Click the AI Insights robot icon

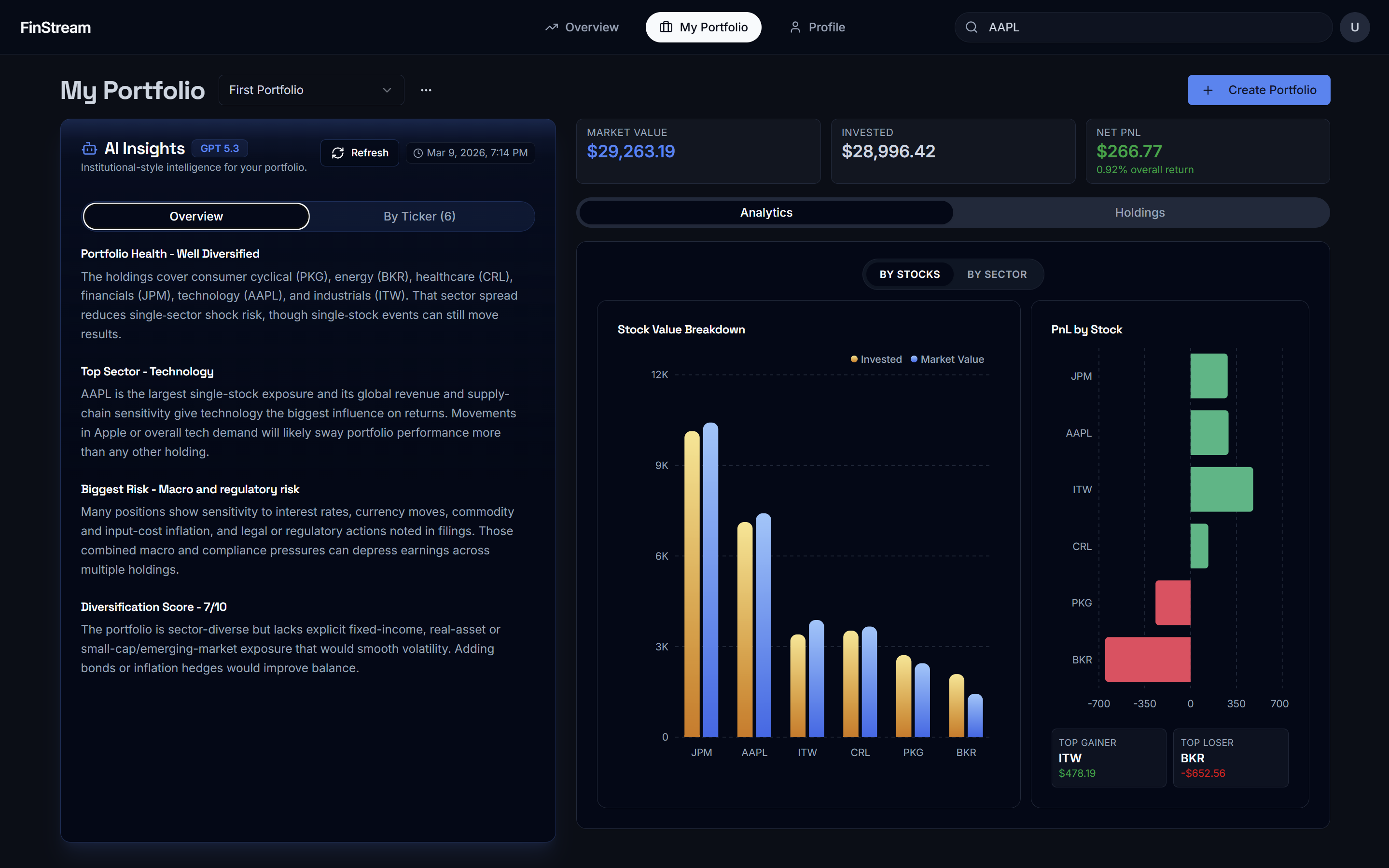pos(90,149)
